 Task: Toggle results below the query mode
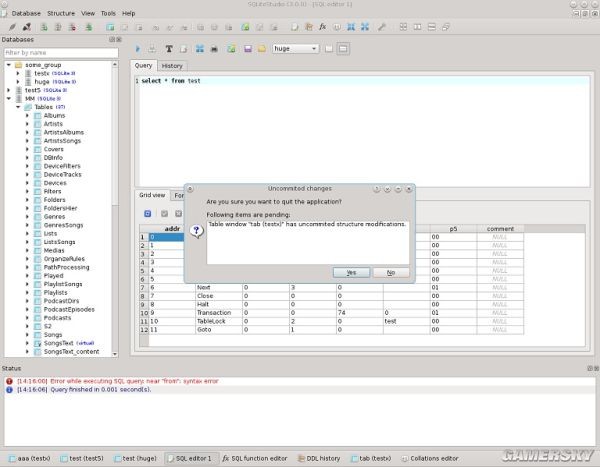pos(343,49)
